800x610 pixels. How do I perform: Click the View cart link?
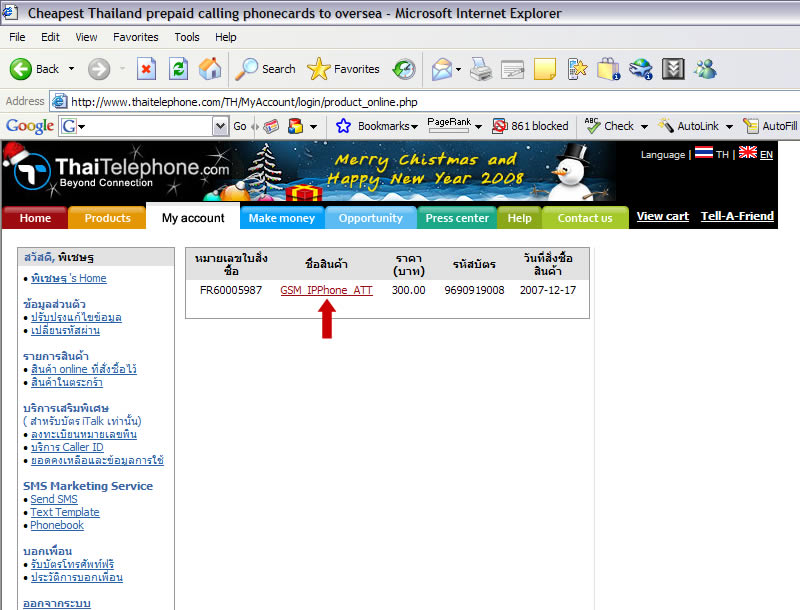click(x=662, y=216)
